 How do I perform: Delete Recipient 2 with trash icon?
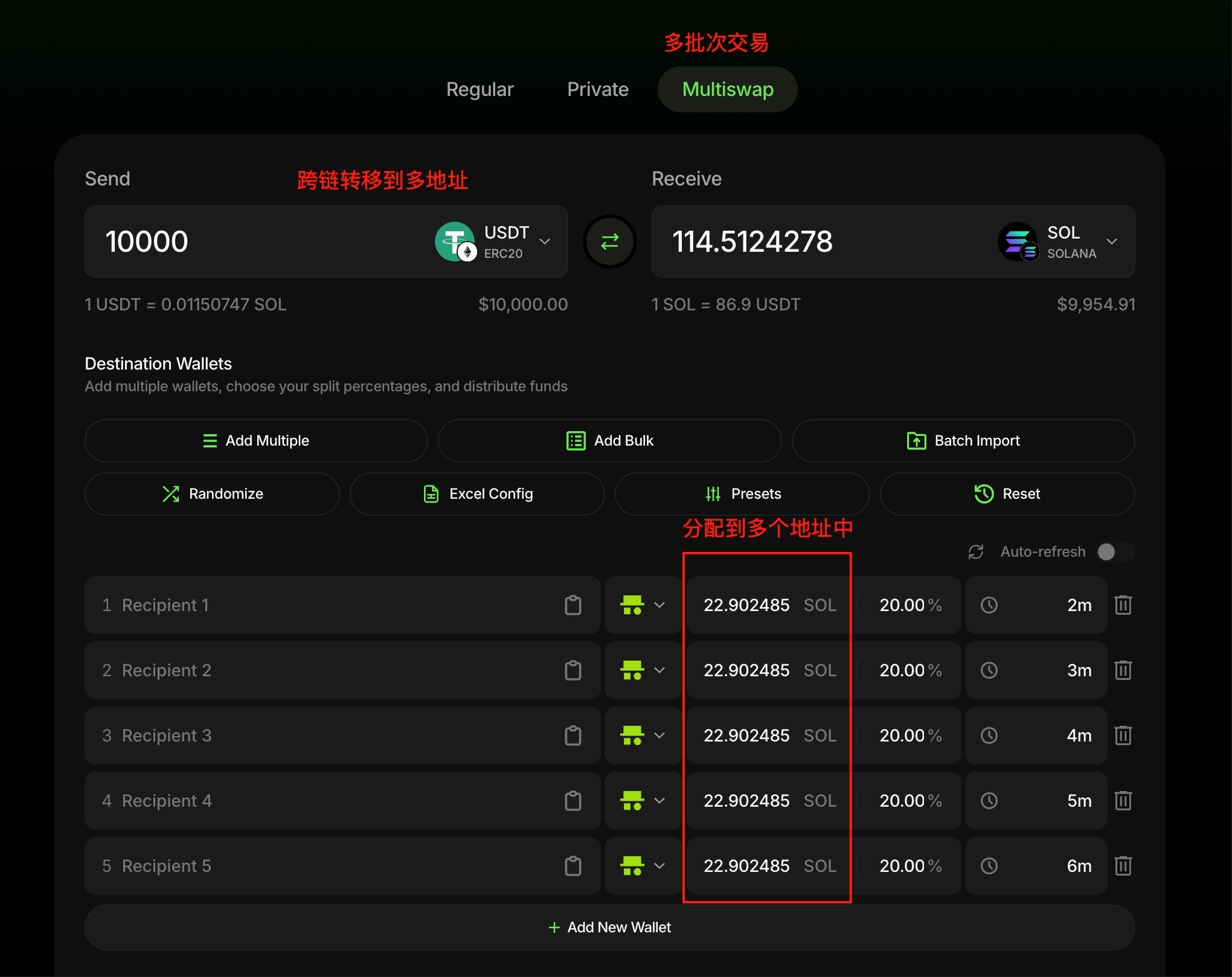click(1123, 670)
